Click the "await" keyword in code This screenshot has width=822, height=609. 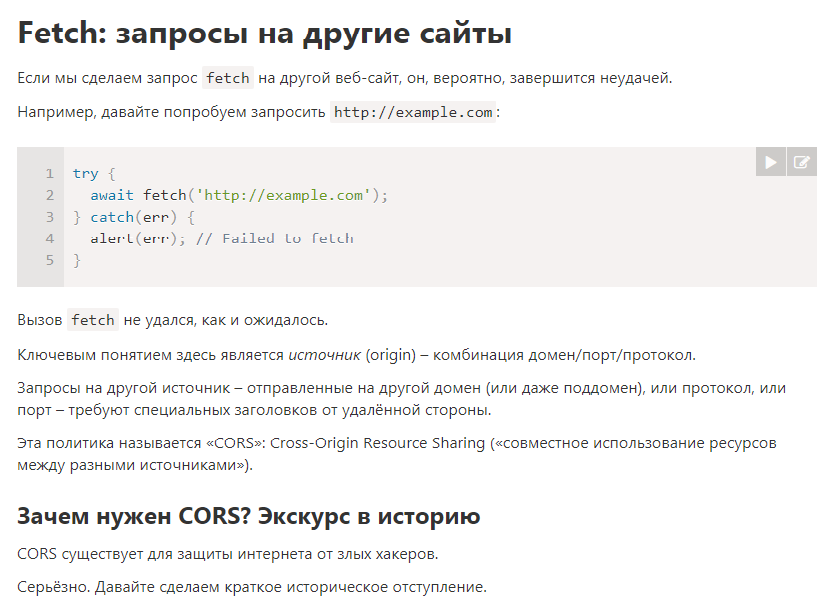[x=112, y=195]
